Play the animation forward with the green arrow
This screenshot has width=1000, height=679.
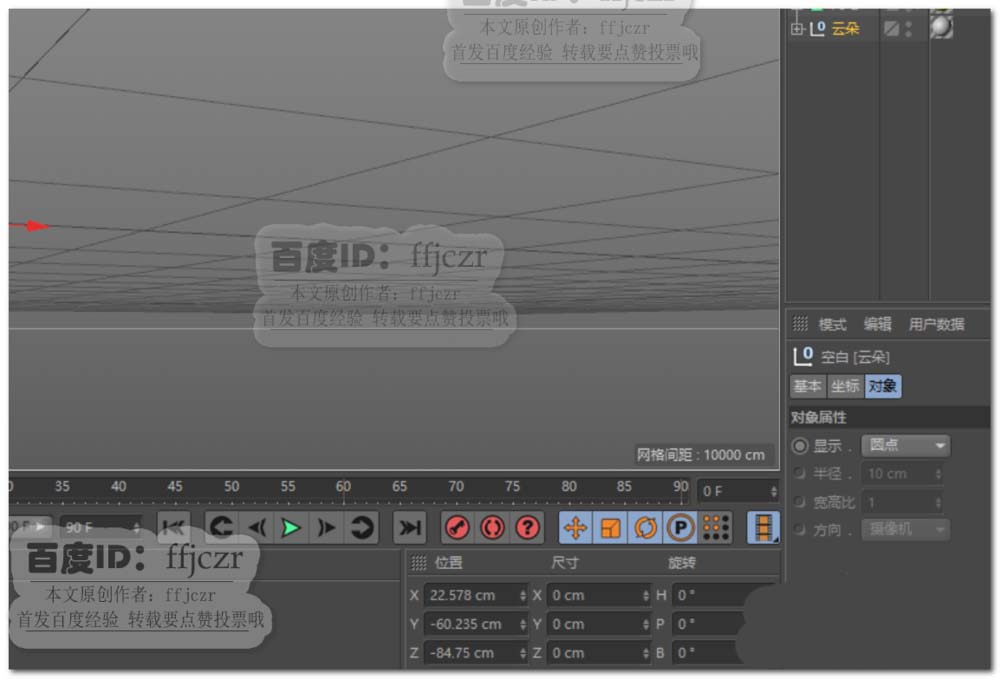click(x=291, y=528)
